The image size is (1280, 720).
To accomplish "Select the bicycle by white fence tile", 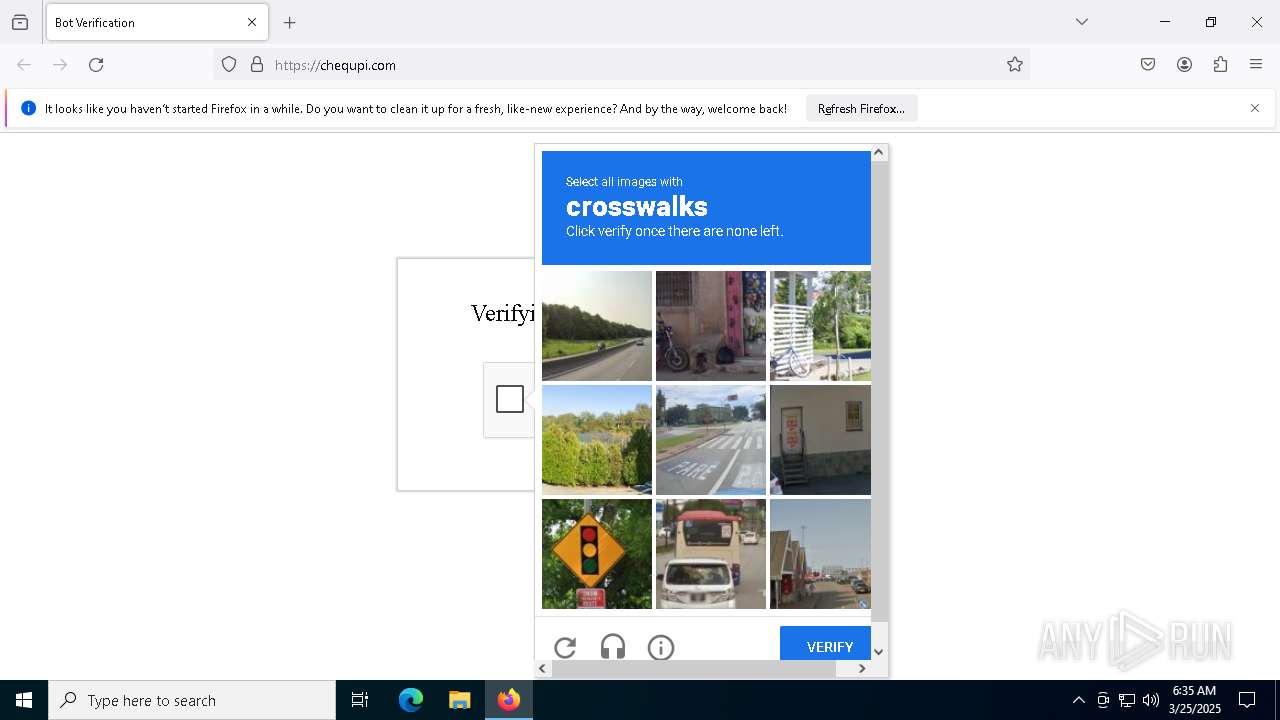I will 820,326.
